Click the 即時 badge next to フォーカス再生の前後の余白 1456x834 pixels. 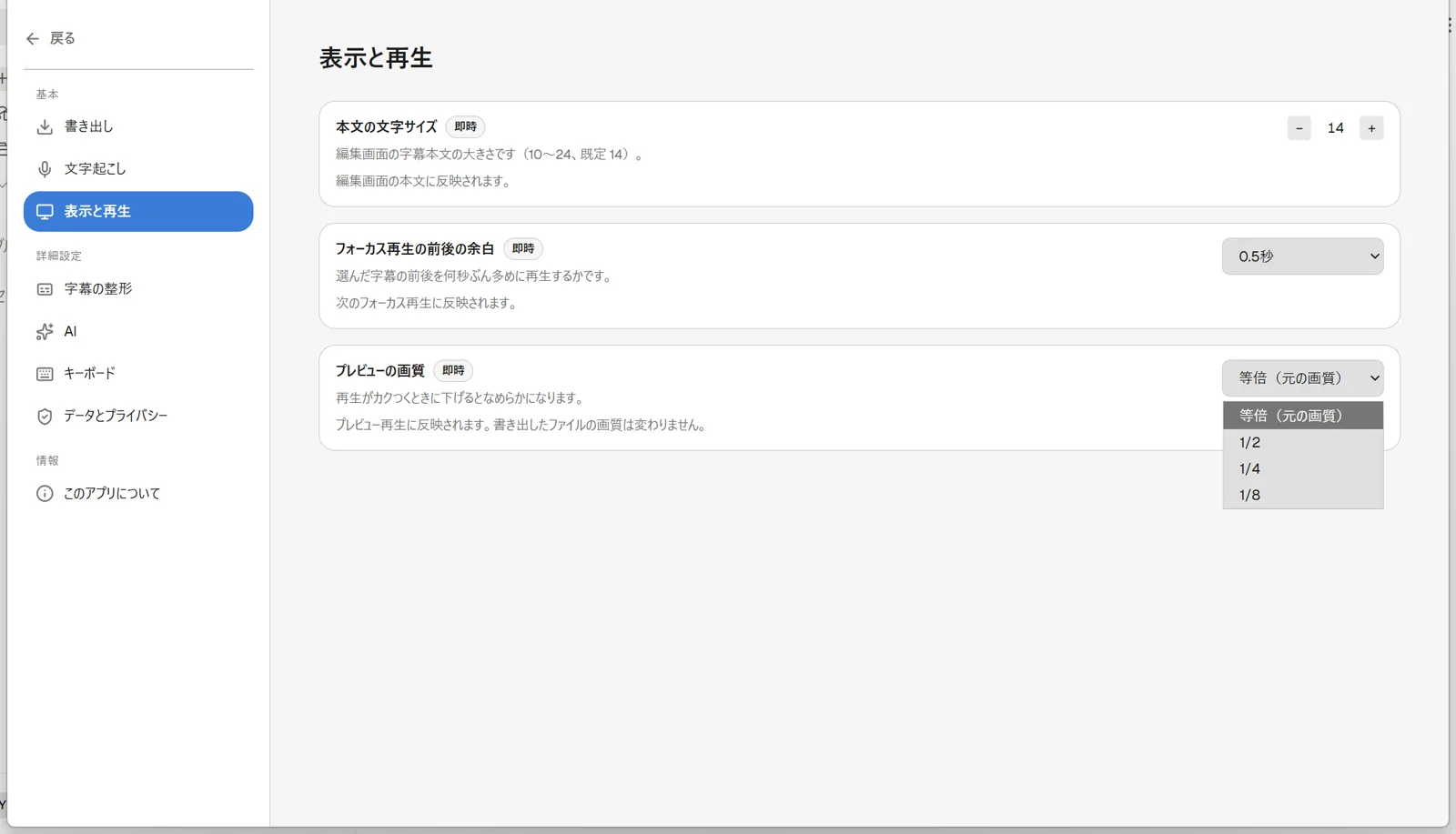[523, 249]
